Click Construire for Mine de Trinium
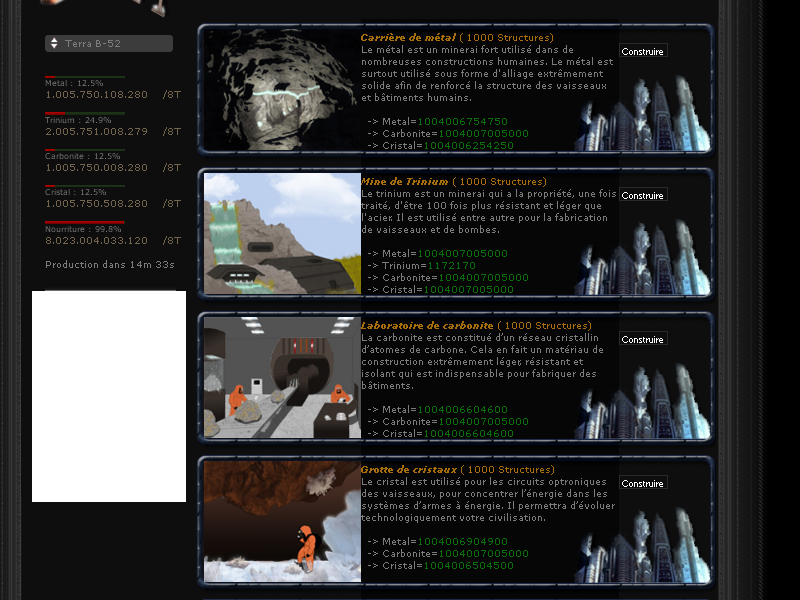800x600 pixels. click(642, 195)
